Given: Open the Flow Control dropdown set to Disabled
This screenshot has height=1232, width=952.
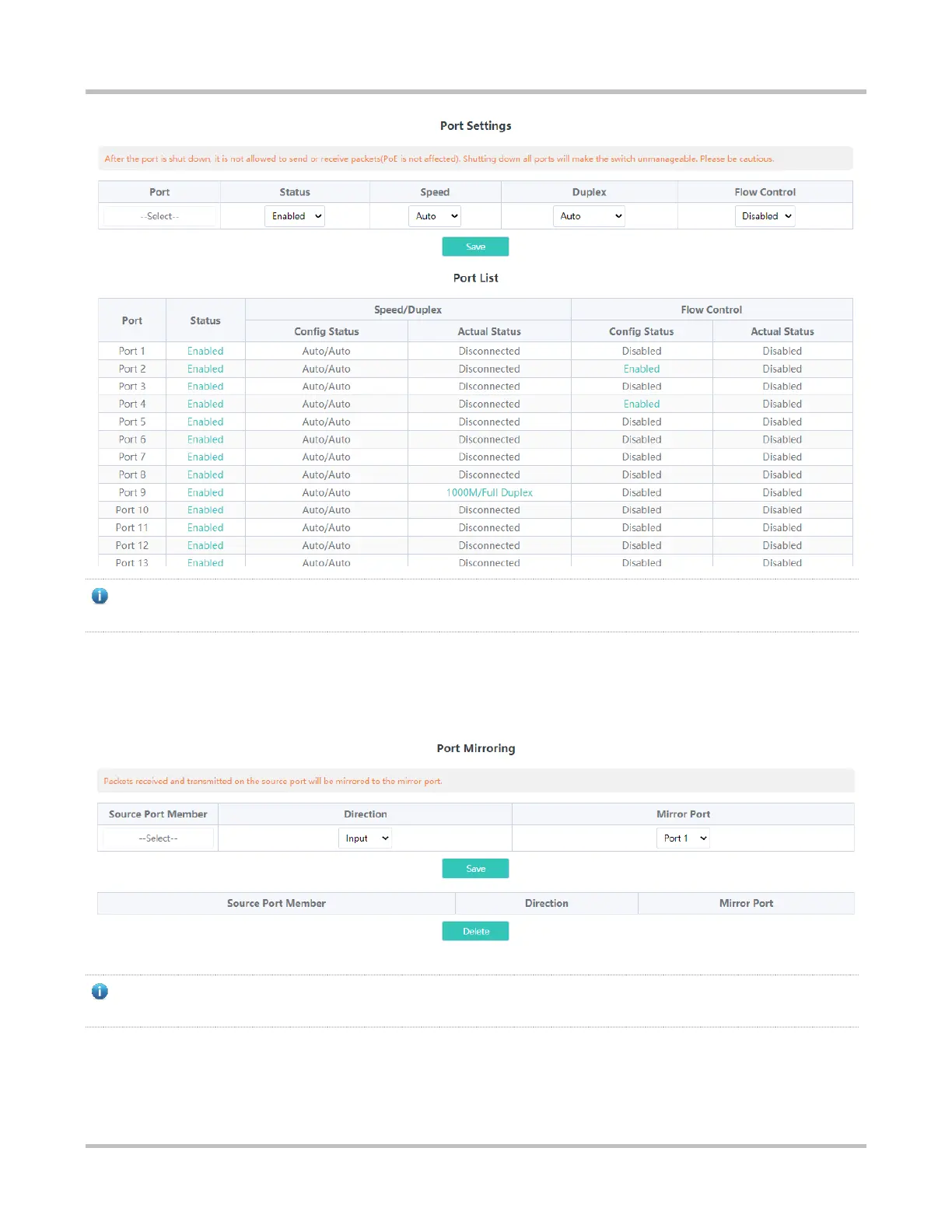Looking at the screenshot, I should pyautogui.click(x=765, y=216).
